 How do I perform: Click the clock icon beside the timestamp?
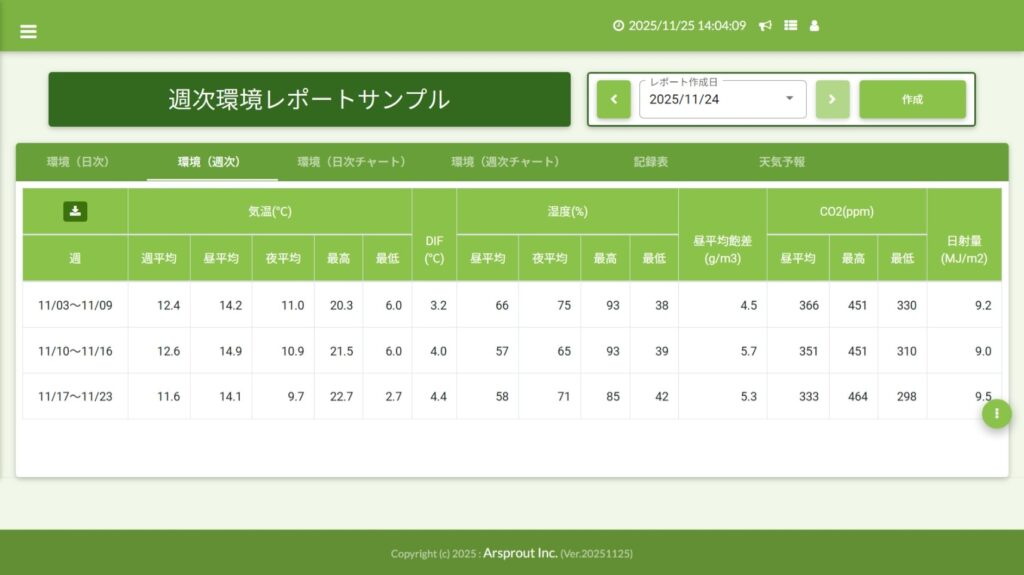click(x=618, y=26)
